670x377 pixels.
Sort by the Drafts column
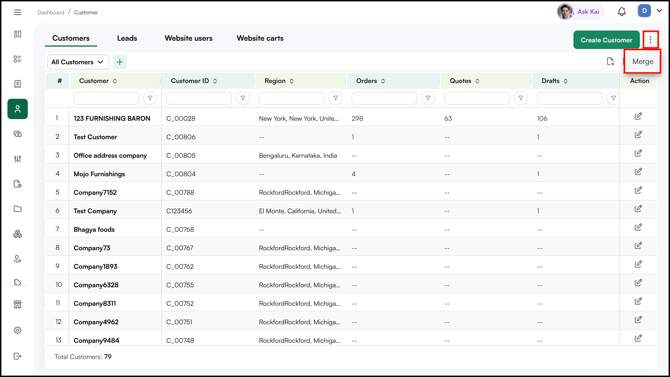[566, 81]
